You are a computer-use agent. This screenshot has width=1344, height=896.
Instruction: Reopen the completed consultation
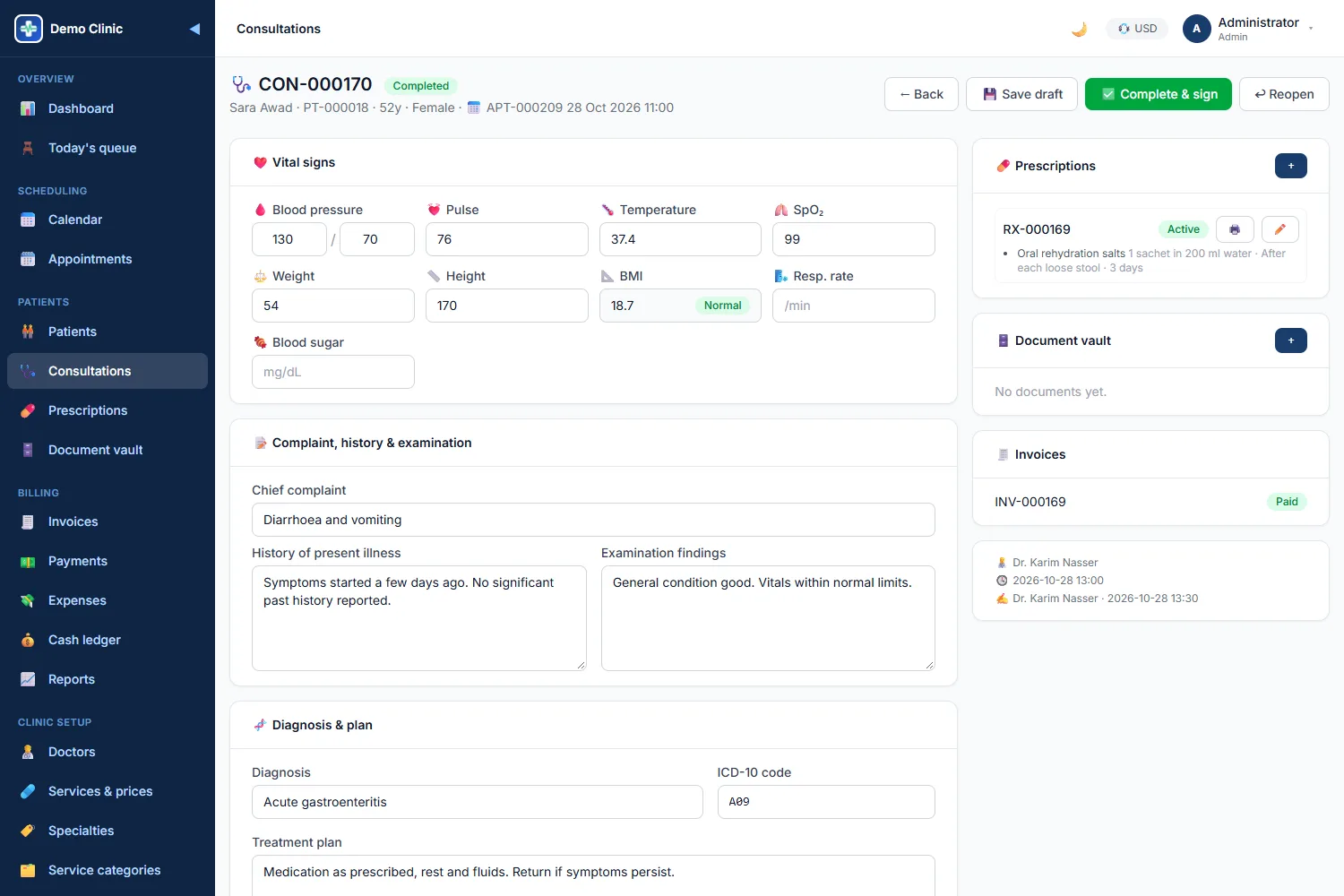tap(1284, 94)
